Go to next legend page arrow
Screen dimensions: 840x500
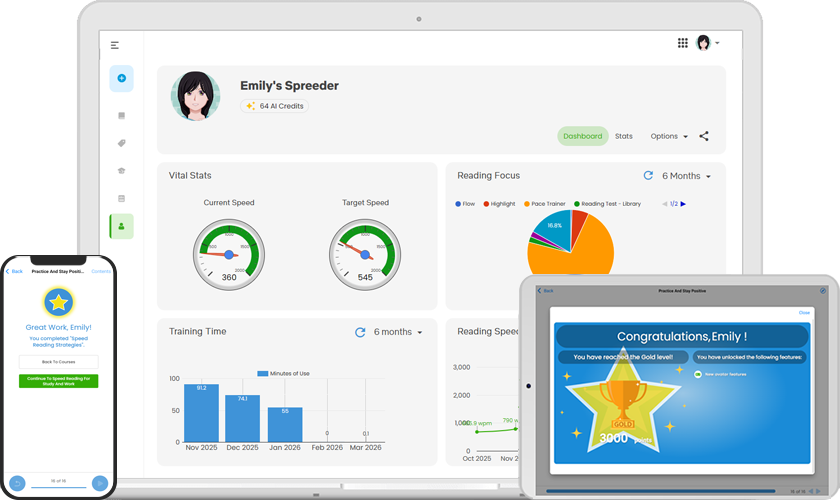click(683, 204)
